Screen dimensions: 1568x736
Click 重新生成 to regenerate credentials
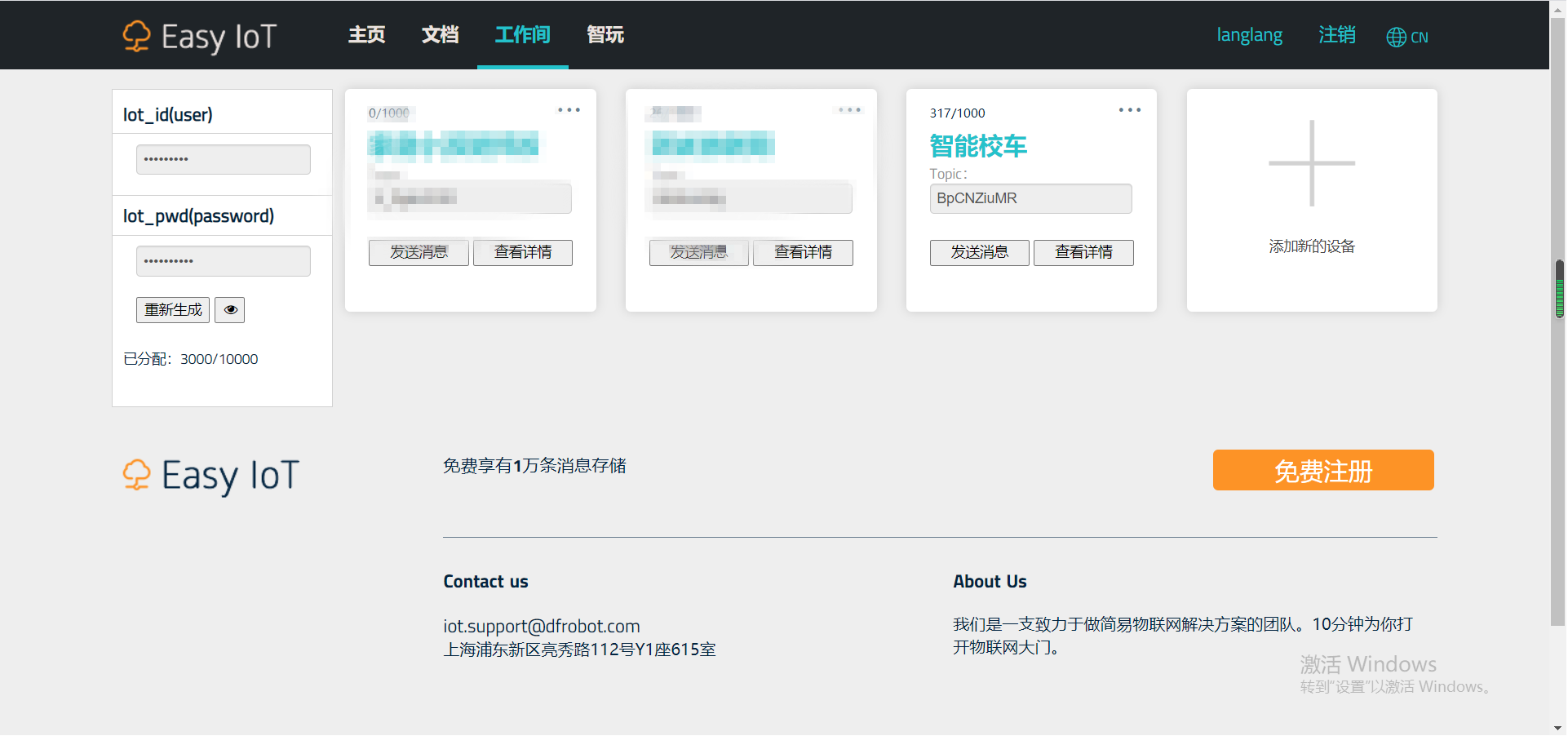(x=173, y=310)
